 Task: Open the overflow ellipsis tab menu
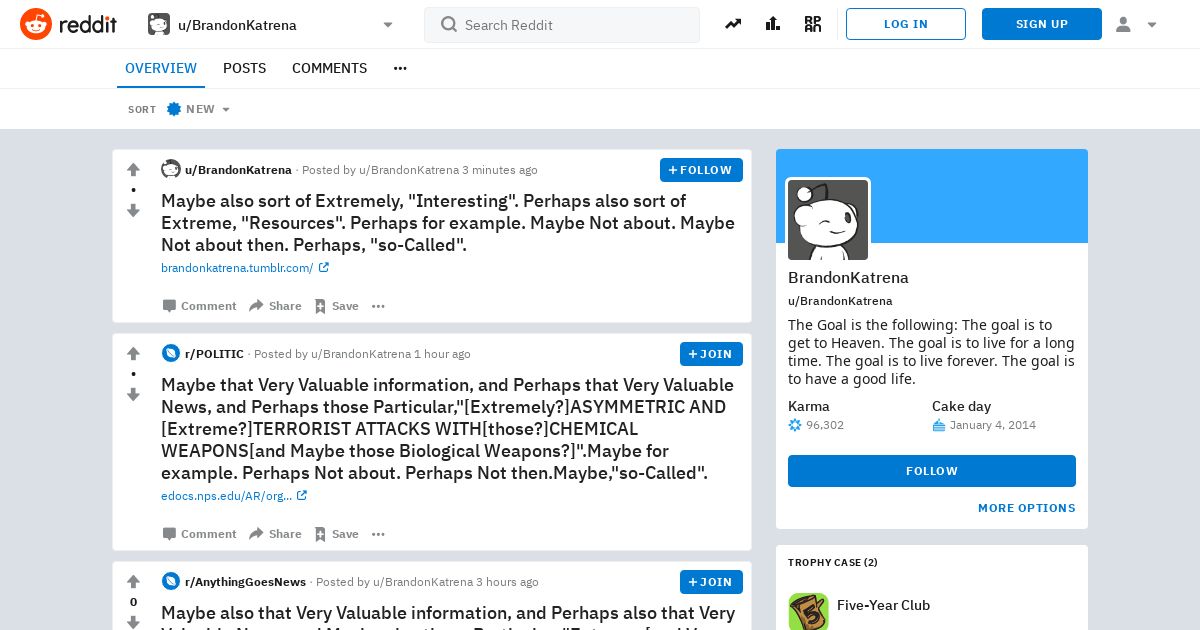400,68
